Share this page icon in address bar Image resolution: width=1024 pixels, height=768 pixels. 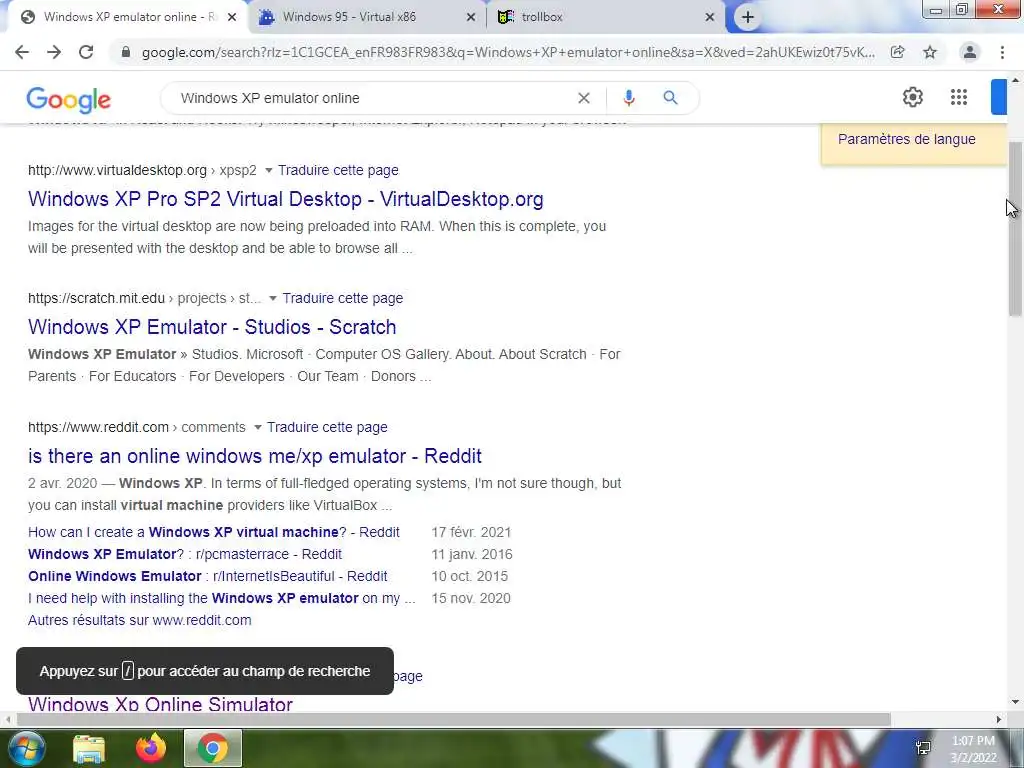coord(897,52)
